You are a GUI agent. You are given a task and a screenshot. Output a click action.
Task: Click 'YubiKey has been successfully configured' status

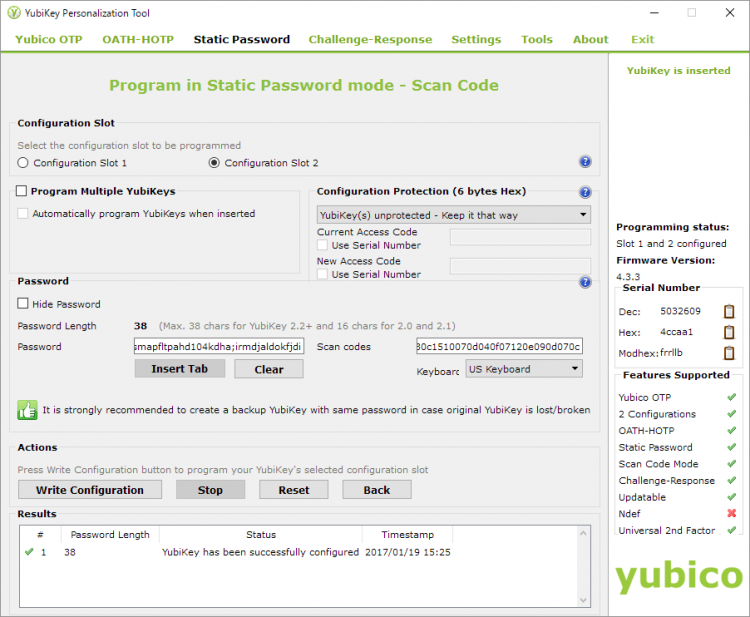coord(260,552)
